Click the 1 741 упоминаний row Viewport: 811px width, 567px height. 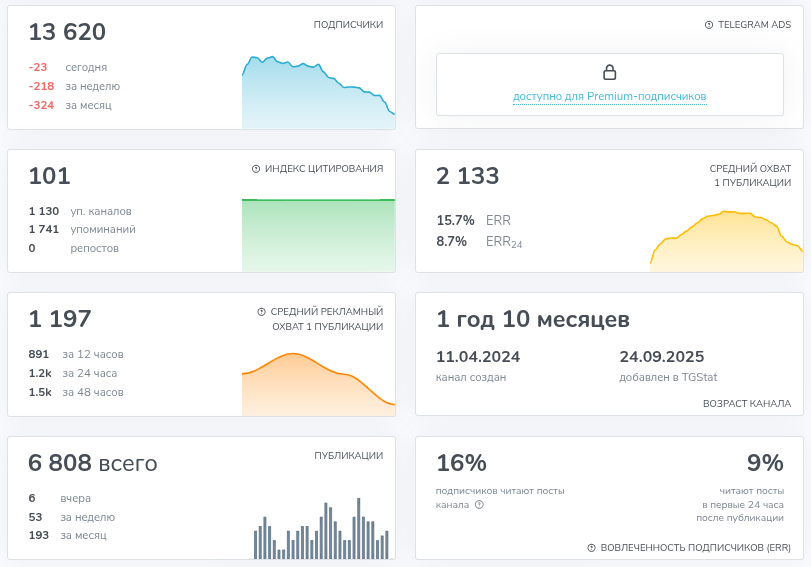click(82, 229)
